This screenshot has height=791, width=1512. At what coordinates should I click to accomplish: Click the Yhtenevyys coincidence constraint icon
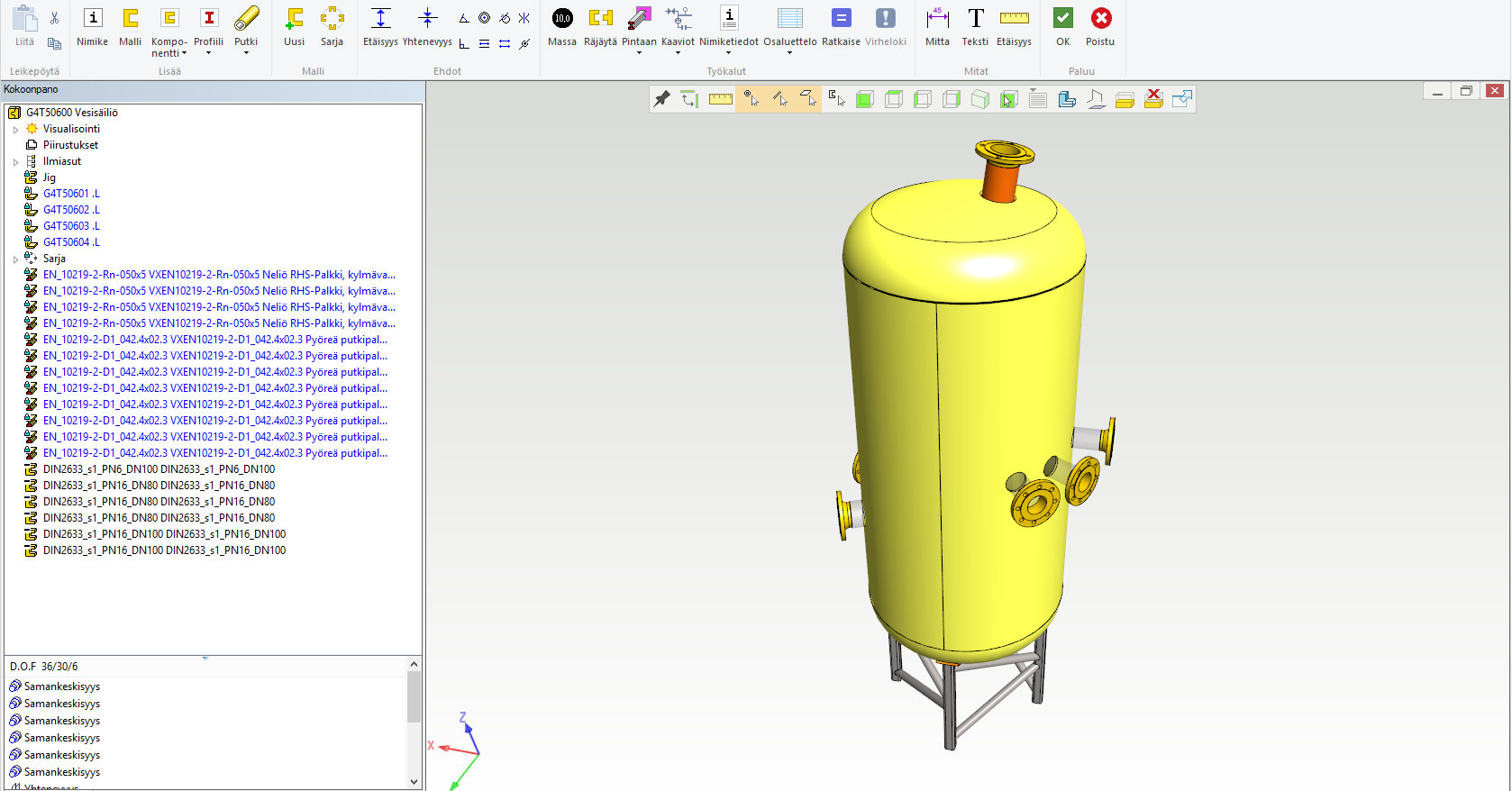(x=427, y=26)
